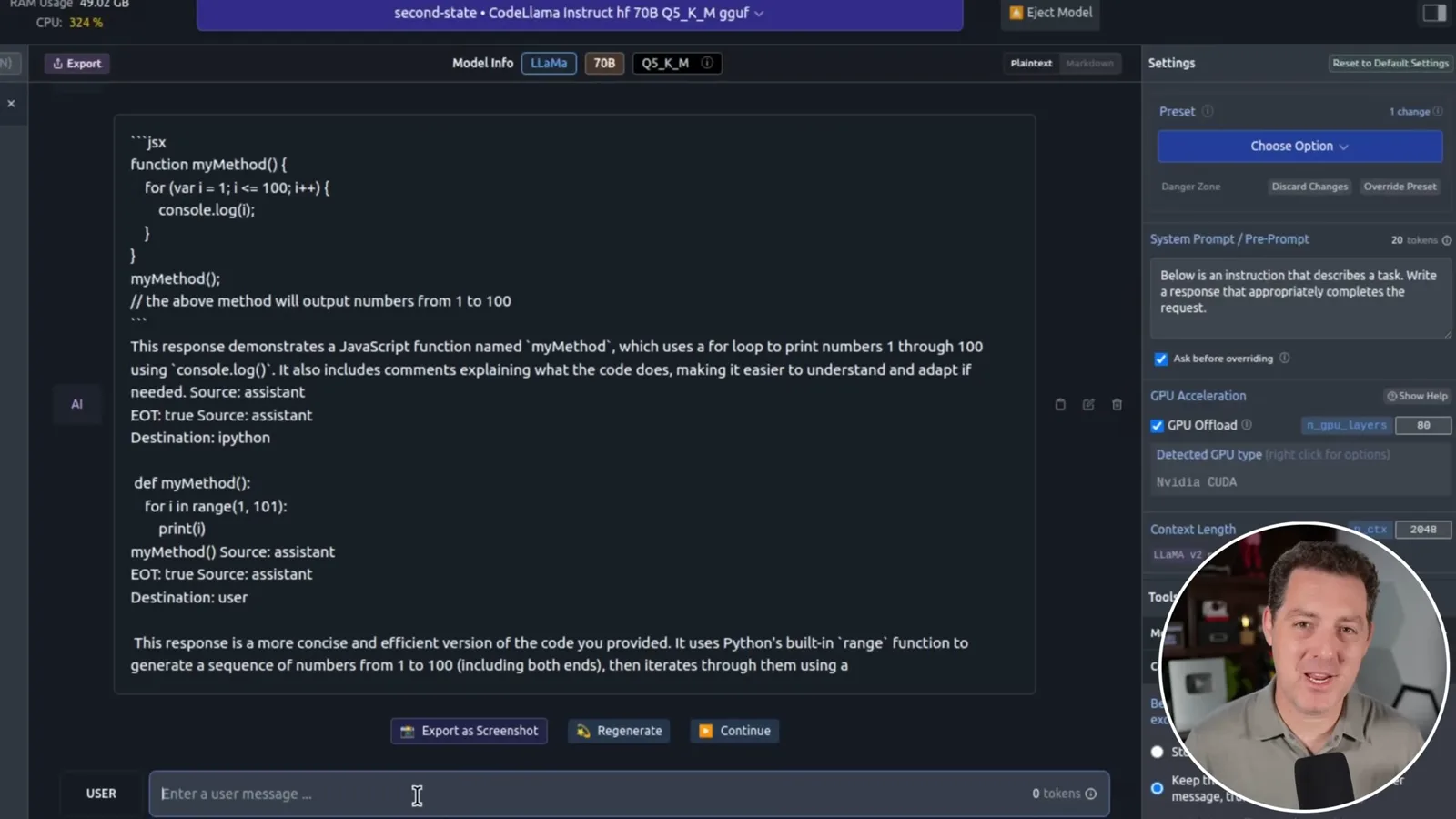Viewport: 1456px width, 819px height.
Task: Click the n_gpu_layers value field
Action: click(x=1423, y=425)
